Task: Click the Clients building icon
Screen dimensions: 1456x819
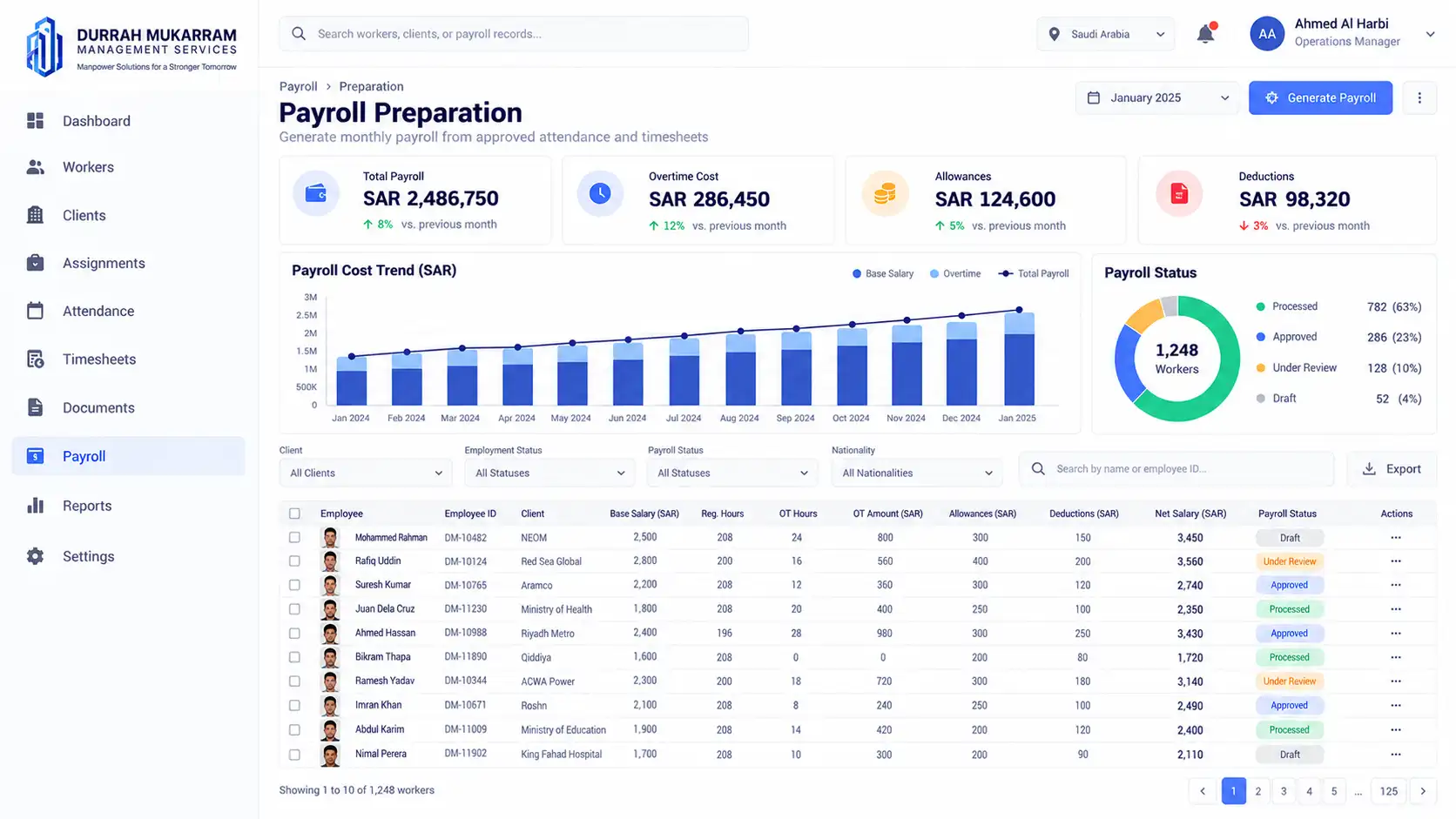Action: click(x=35, y=215)
